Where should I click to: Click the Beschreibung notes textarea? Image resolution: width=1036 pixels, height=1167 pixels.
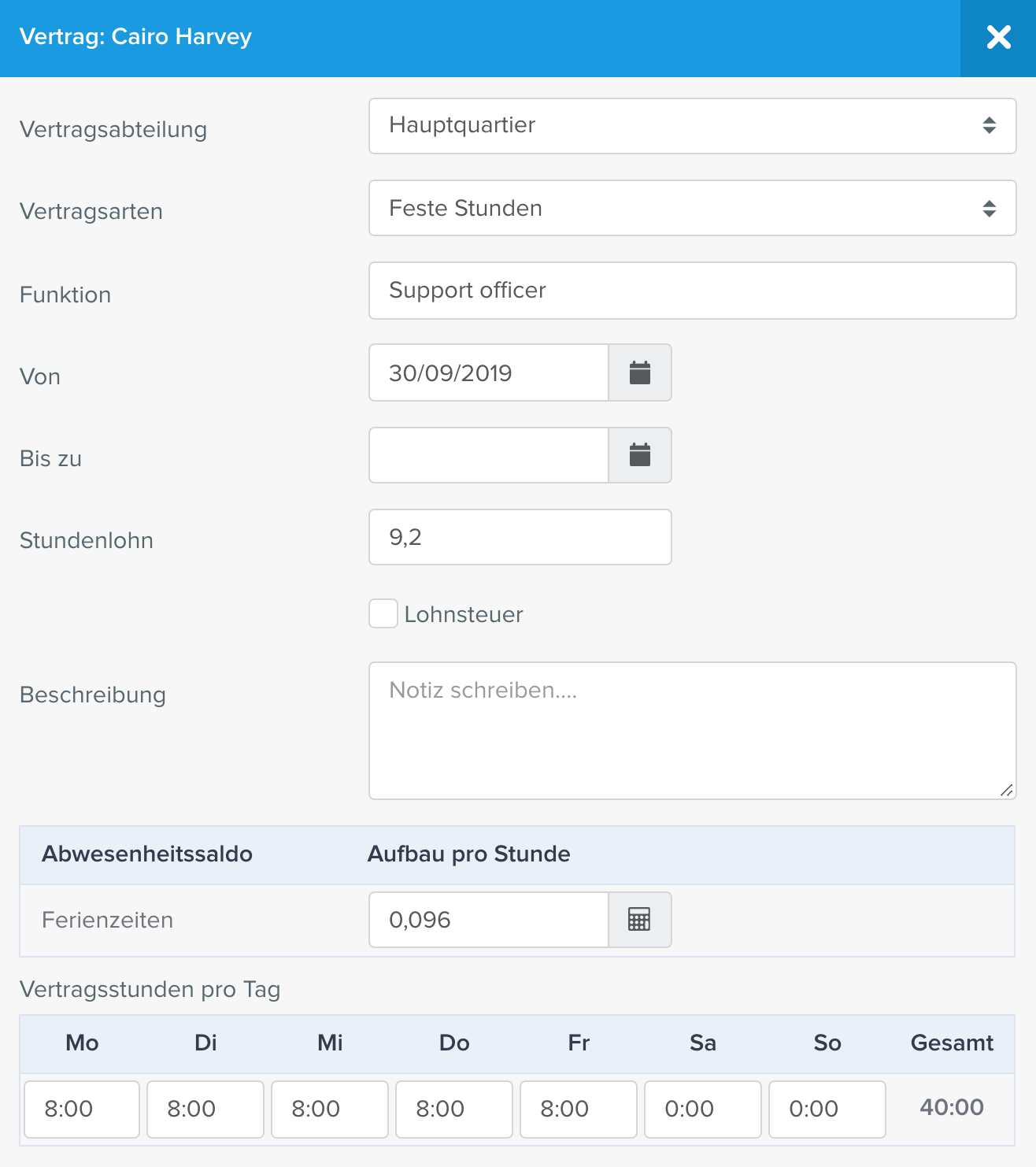[x=693, y=731]
